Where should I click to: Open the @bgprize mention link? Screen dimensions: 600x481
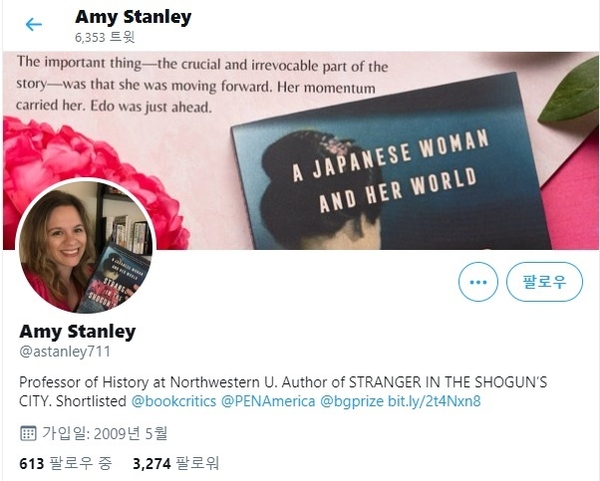352,401
